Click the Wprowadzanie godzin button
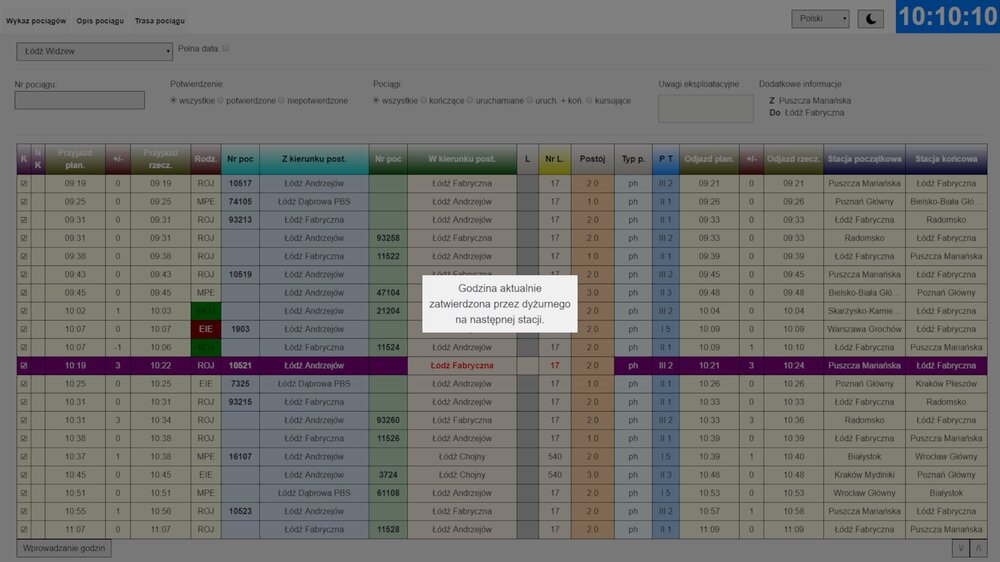The image size is (1000, 562). (64, 548)
